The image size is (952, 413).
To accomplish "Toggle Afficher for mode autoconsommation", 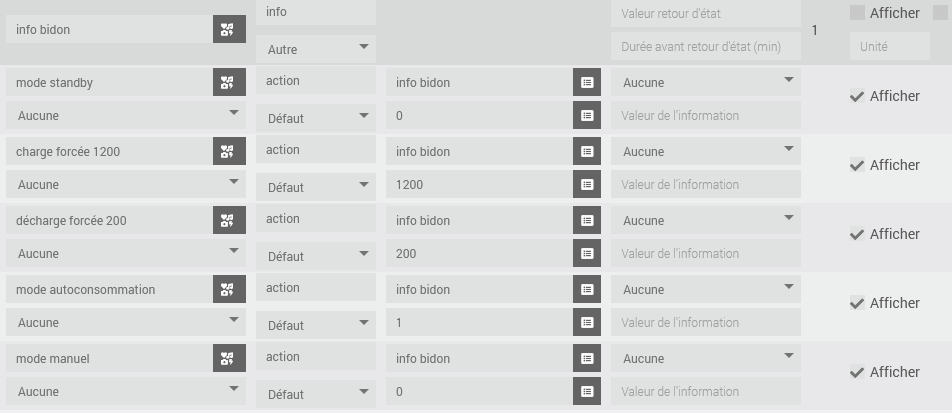I will [x=857, y=303].
